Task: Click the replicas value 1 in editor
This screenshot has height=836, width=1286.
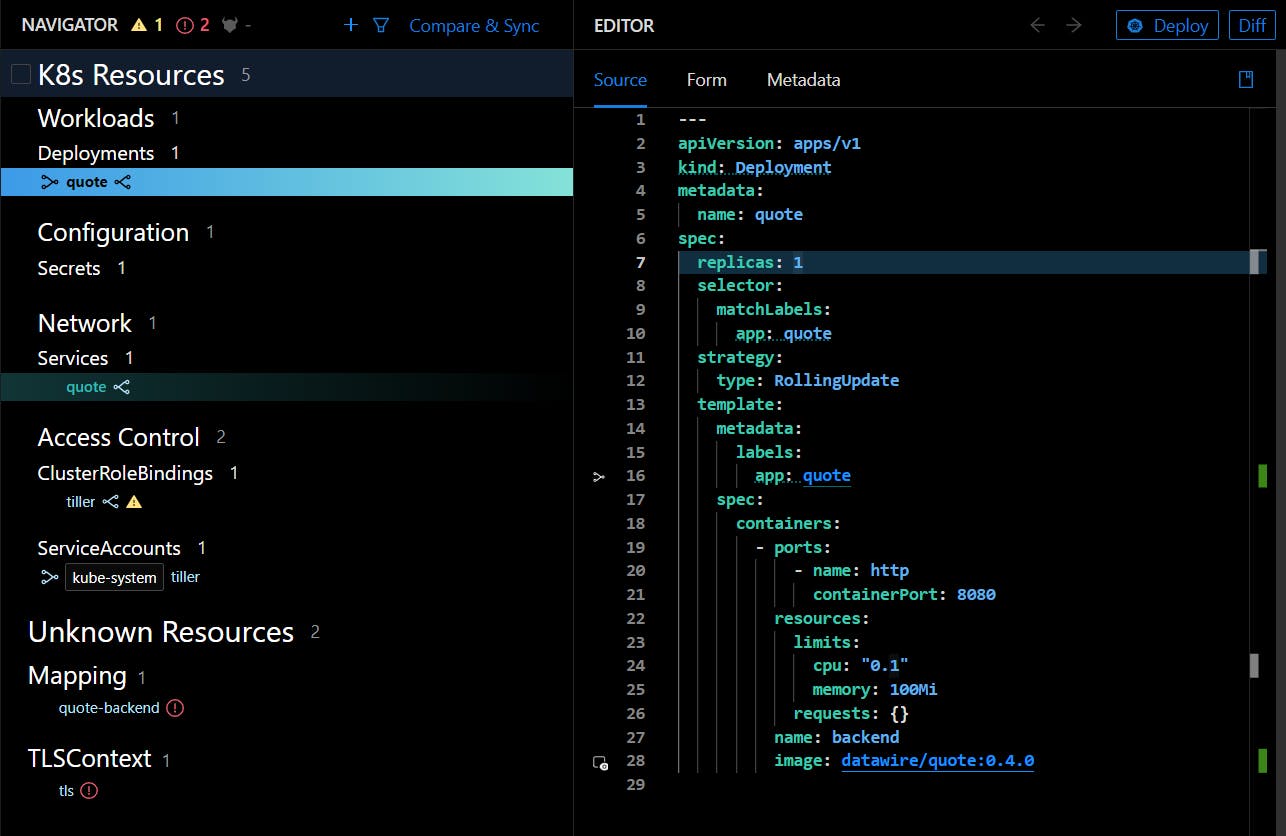Action: tap(798, 262)
